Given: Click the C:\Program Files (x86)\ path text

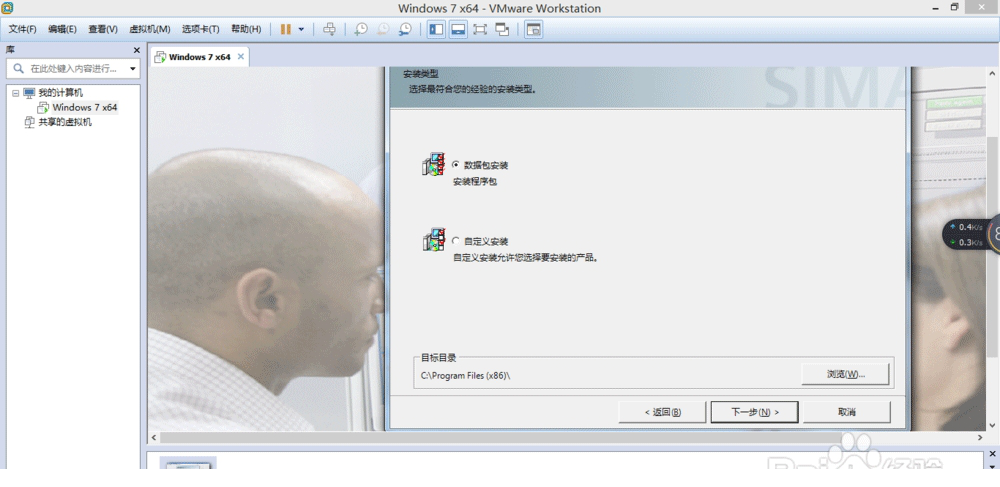Looking at the screenshot, I should [x=466, y=375].
